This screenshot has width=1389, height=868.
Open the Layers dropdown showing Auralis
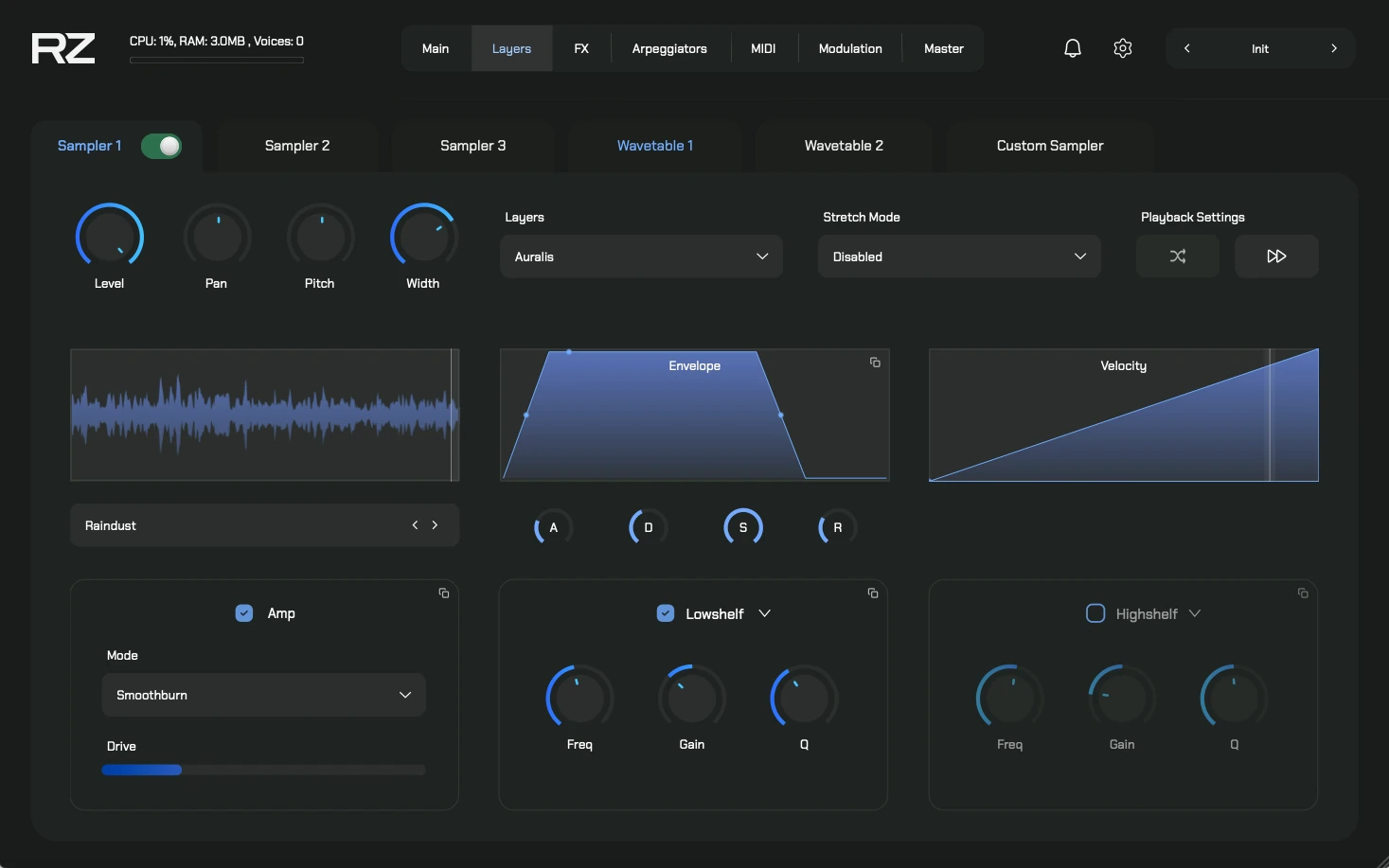click(641, 257)
